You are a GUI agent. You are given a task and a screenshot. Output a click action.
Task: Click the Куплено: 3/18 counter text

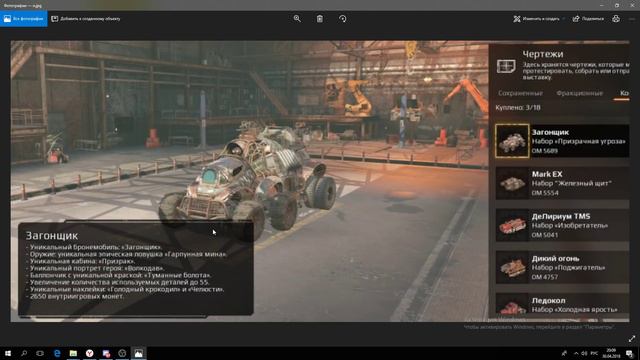[518, 107]
